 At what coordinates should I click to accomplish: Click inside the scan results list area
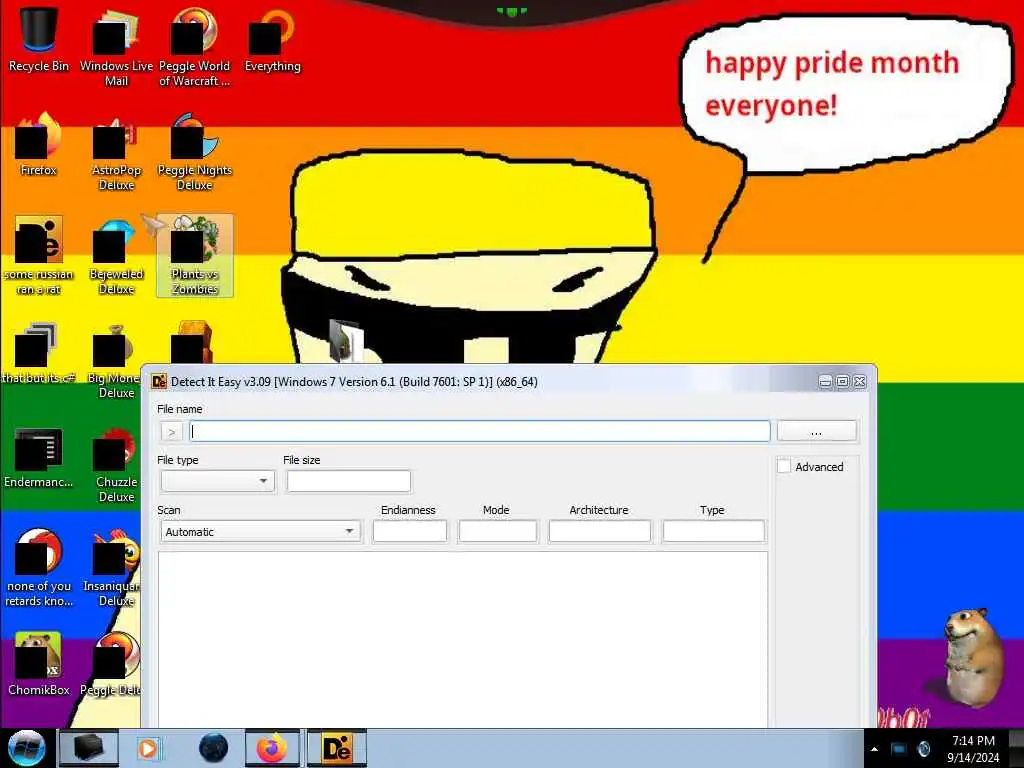coord(463,639)
